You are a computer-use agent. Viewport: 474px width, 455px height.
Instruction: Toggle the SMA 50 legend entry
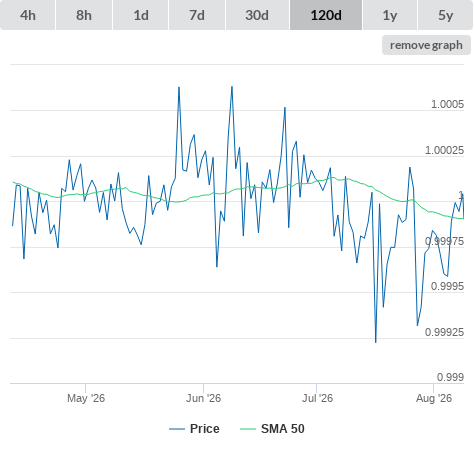[x=283, y=429]
